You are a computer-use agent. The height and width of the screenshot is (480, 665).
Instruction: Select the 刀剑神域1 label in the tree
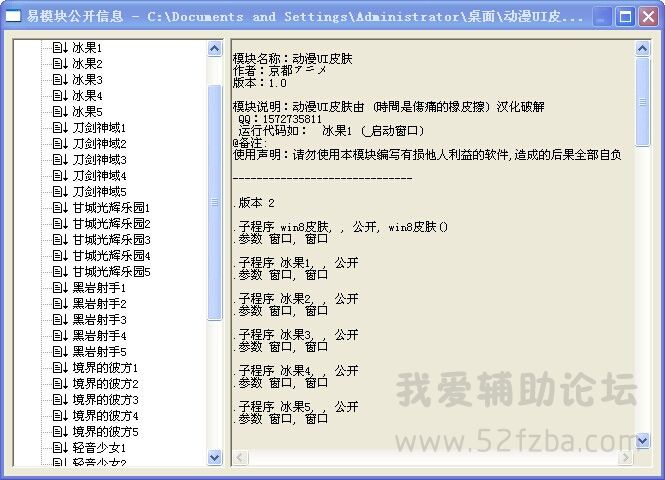[x=99, y=128]
